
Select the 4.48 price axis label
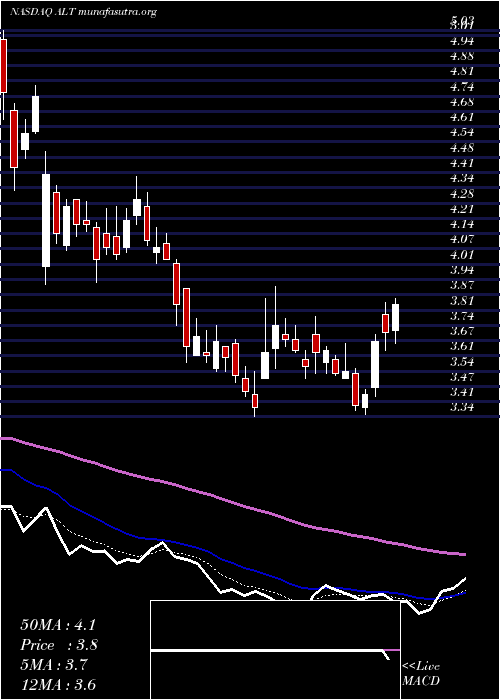click(462, 148)
